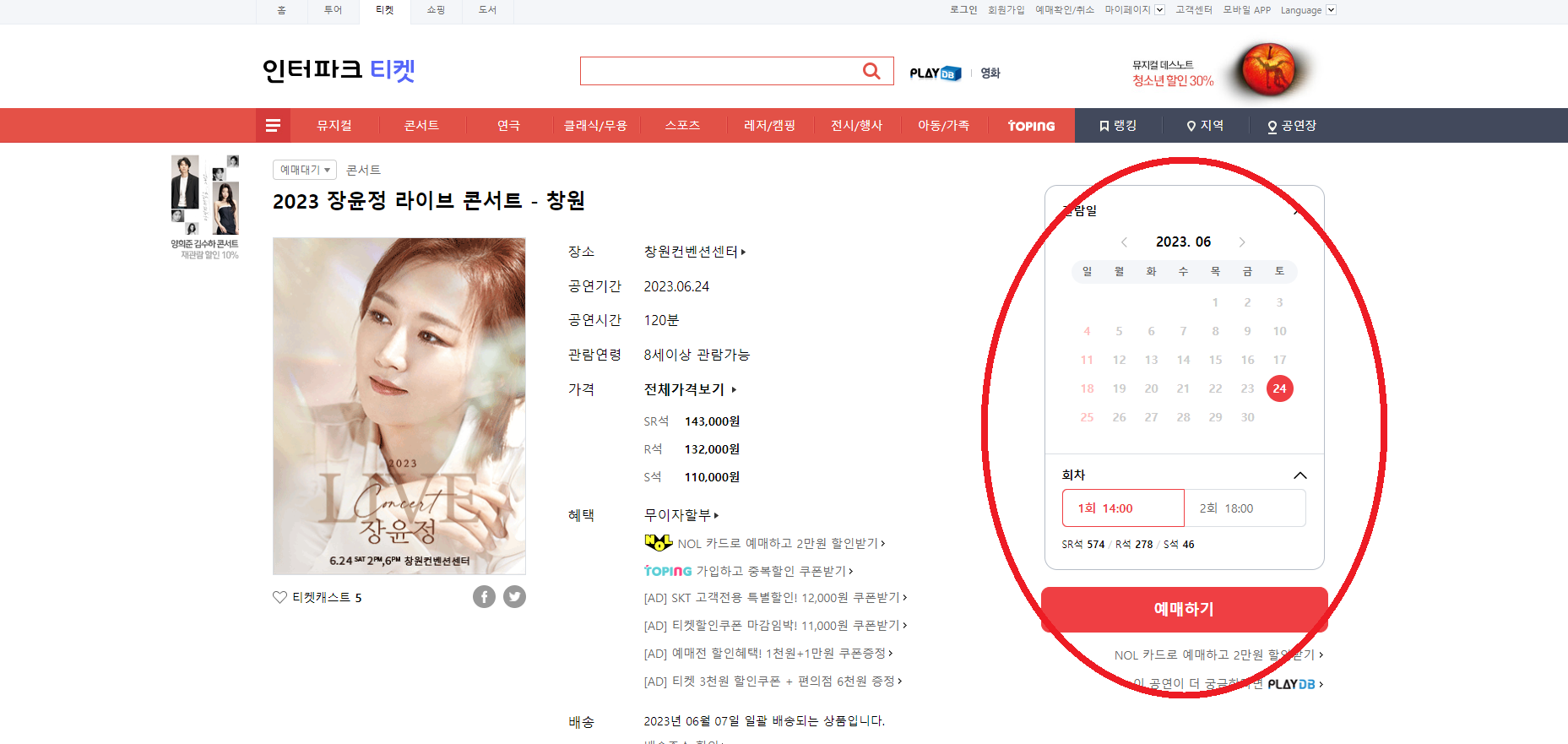Open the 콘서트 category menu
This screenshot has height=744, width=1568.
click(421, 126)
